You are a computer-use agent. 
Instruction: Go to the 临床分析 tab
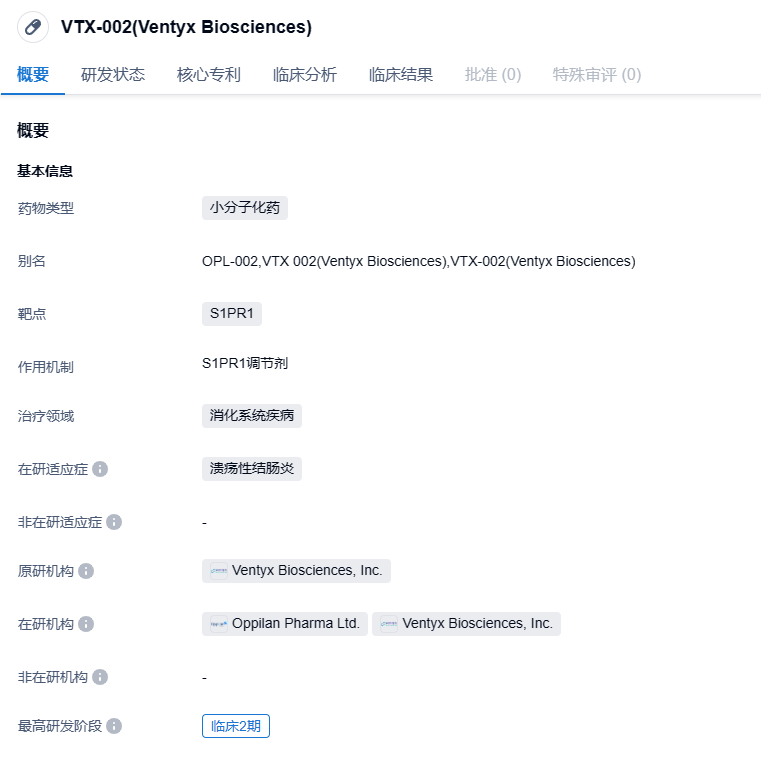click(x=305, y=75)
